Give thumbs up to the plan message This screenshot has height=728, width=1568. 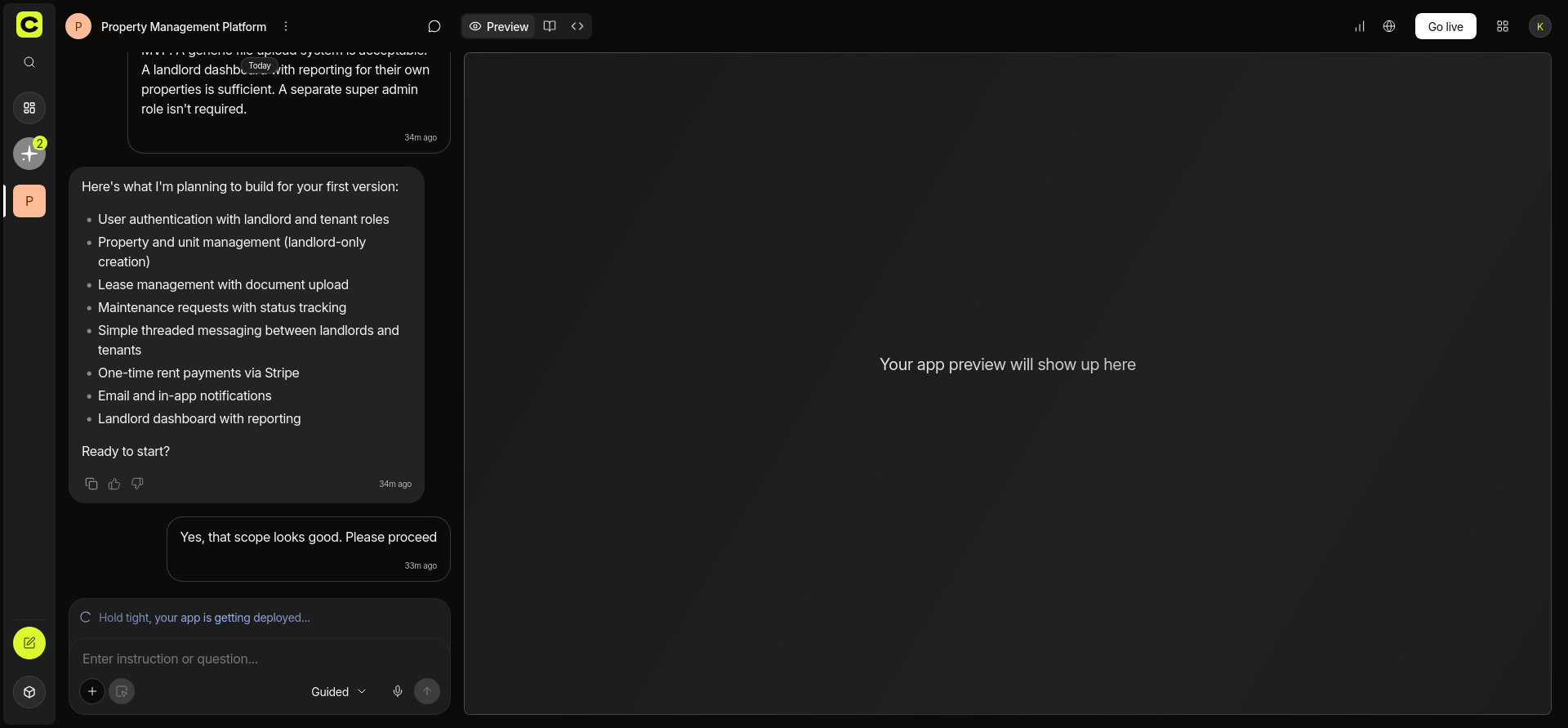coord(114,484)
